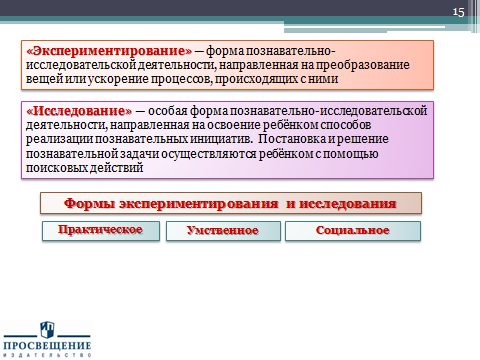Click the ПРОСВЕЩЕНИЕ text under the logo
This screenshot has height=360, width=480.
[47, 346]
